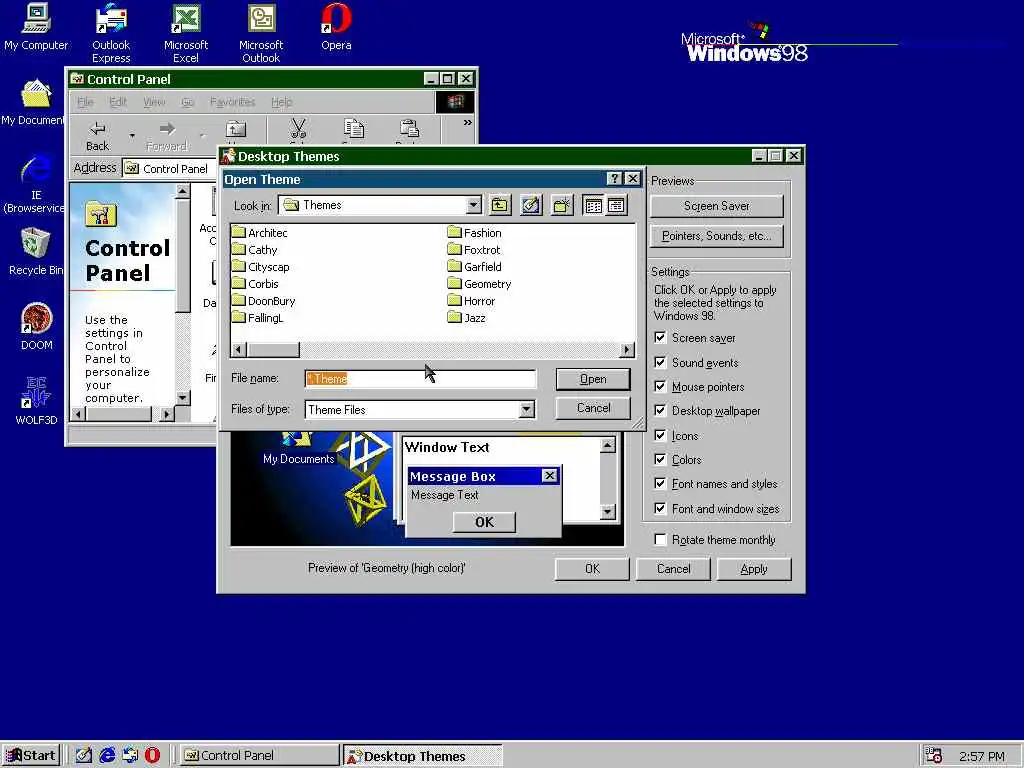Click Create New Folder icon in Open Theme
Viewport: 1024px width, 768px height.
tap(562, 205)
